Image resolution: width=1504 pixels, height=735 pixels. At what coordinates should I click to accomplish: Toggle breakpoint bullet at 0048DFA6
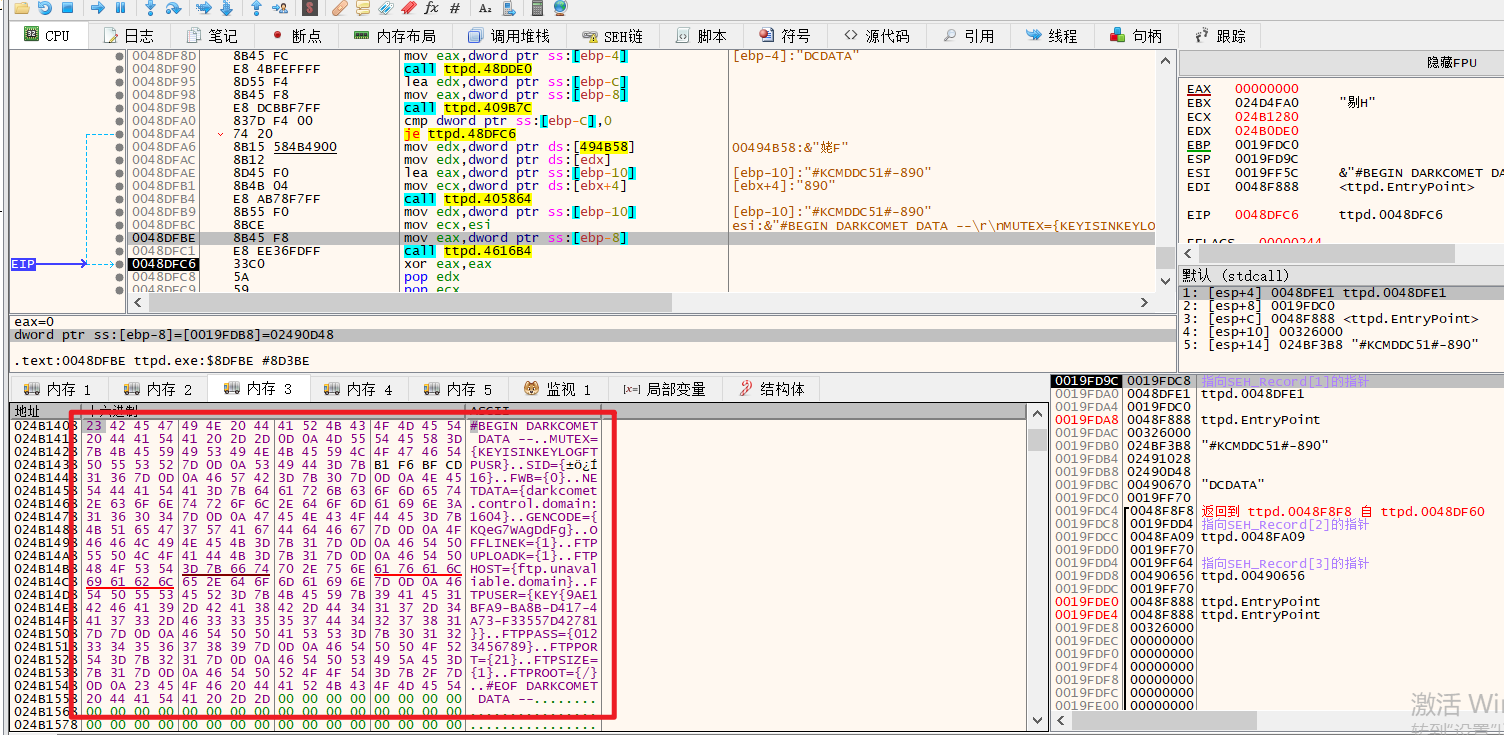[x=120, y=147]
